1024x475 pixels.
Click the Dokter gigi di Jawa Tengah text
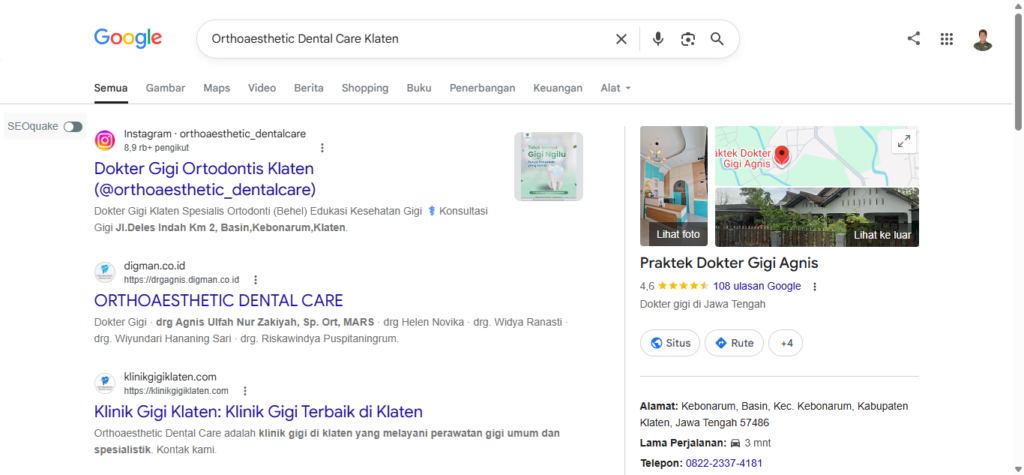click(703, 304)
